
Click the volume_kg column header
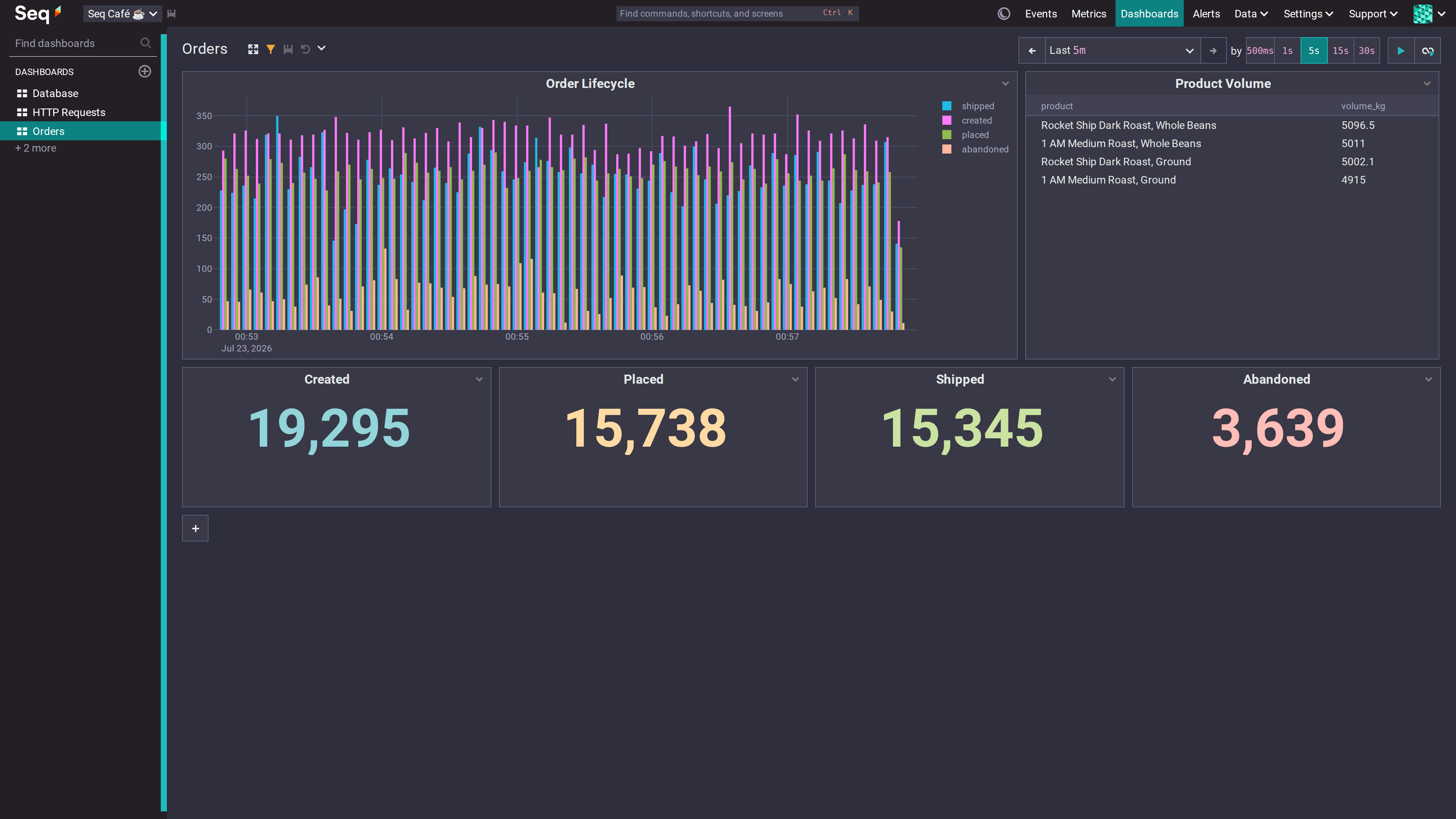[x=1363, y=106]
